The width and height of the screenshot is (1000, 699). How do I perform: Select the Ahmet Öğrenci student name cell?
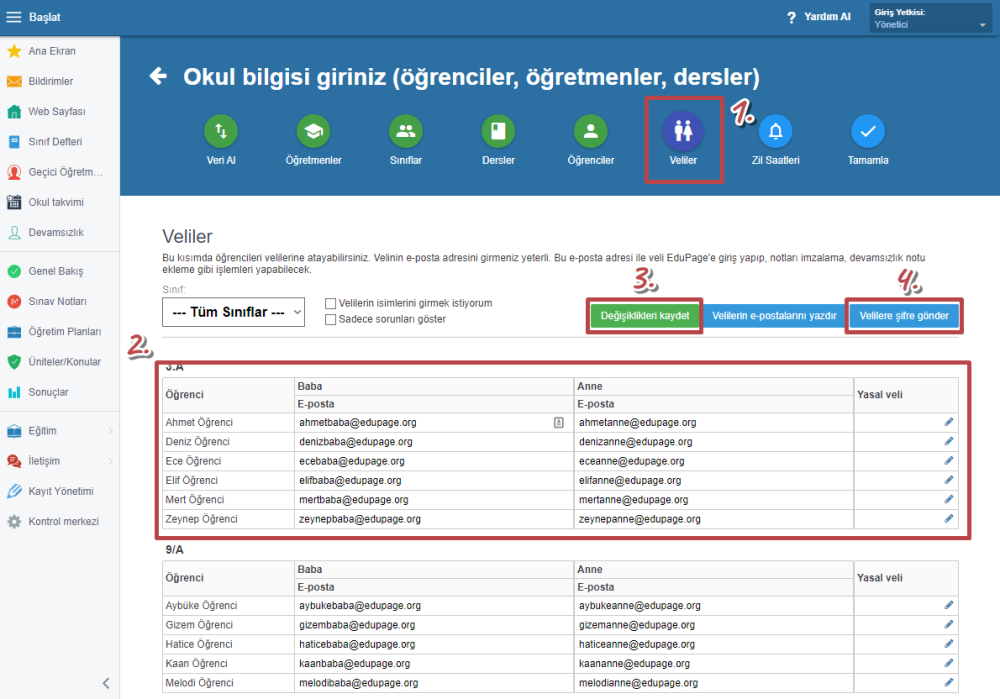(x=228, y=422)
